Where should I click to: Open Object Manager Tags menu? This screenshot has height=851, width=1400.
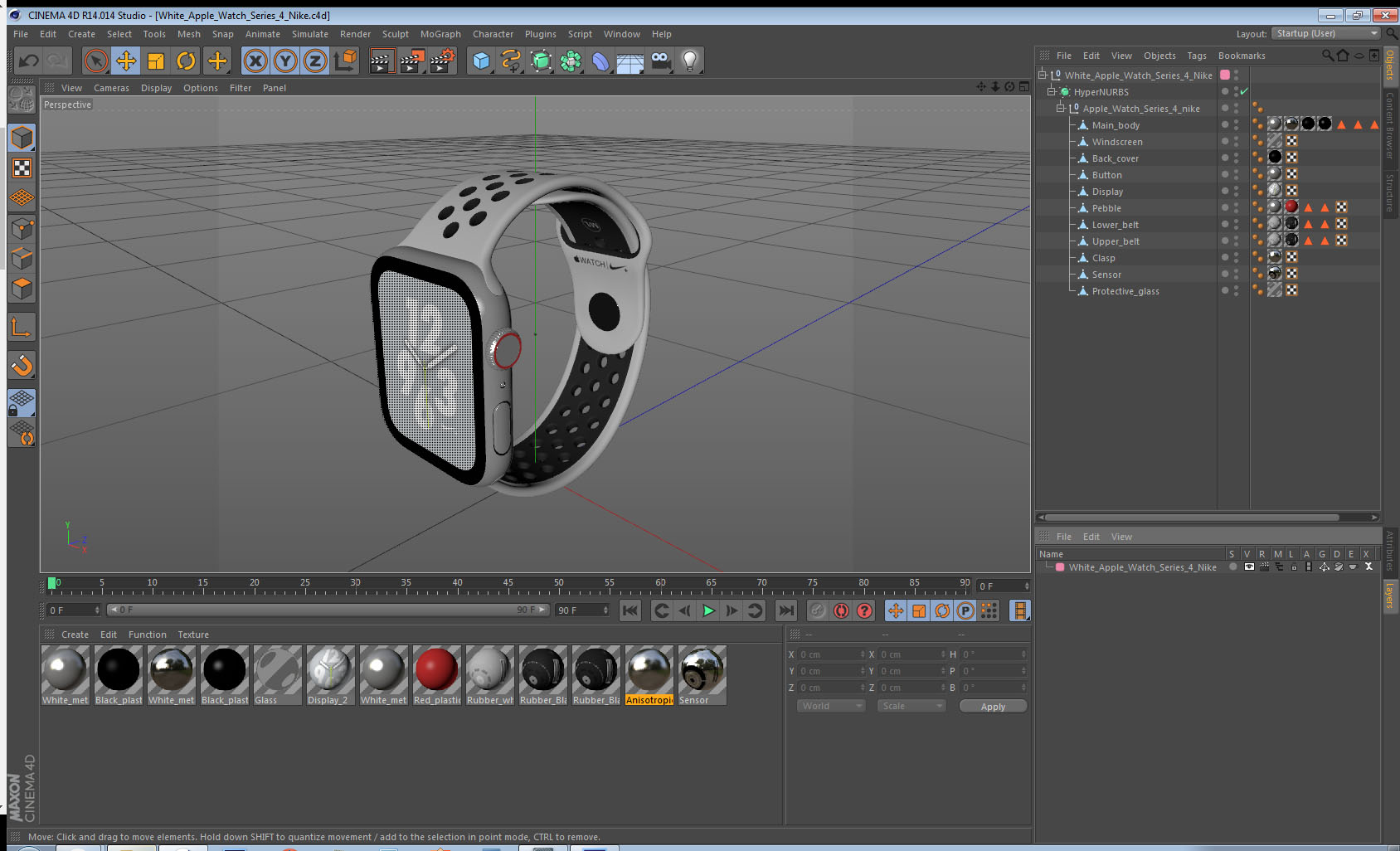(1197, 56)
